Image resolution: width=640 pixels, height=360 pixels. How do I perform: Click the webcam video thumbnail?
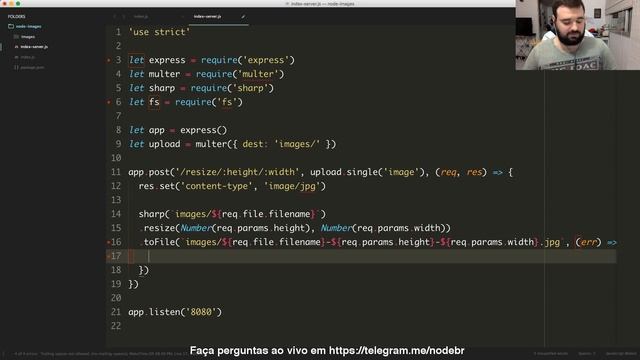(x=578, y=35)
